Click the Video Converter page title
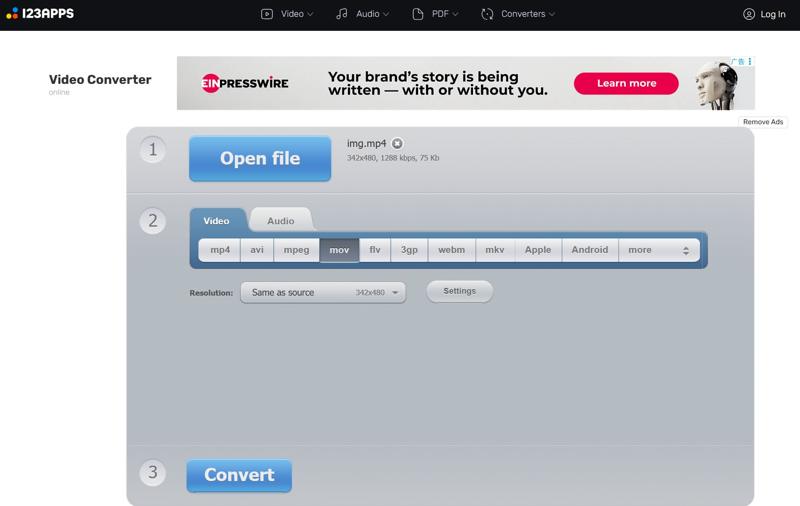 (100, 80)
